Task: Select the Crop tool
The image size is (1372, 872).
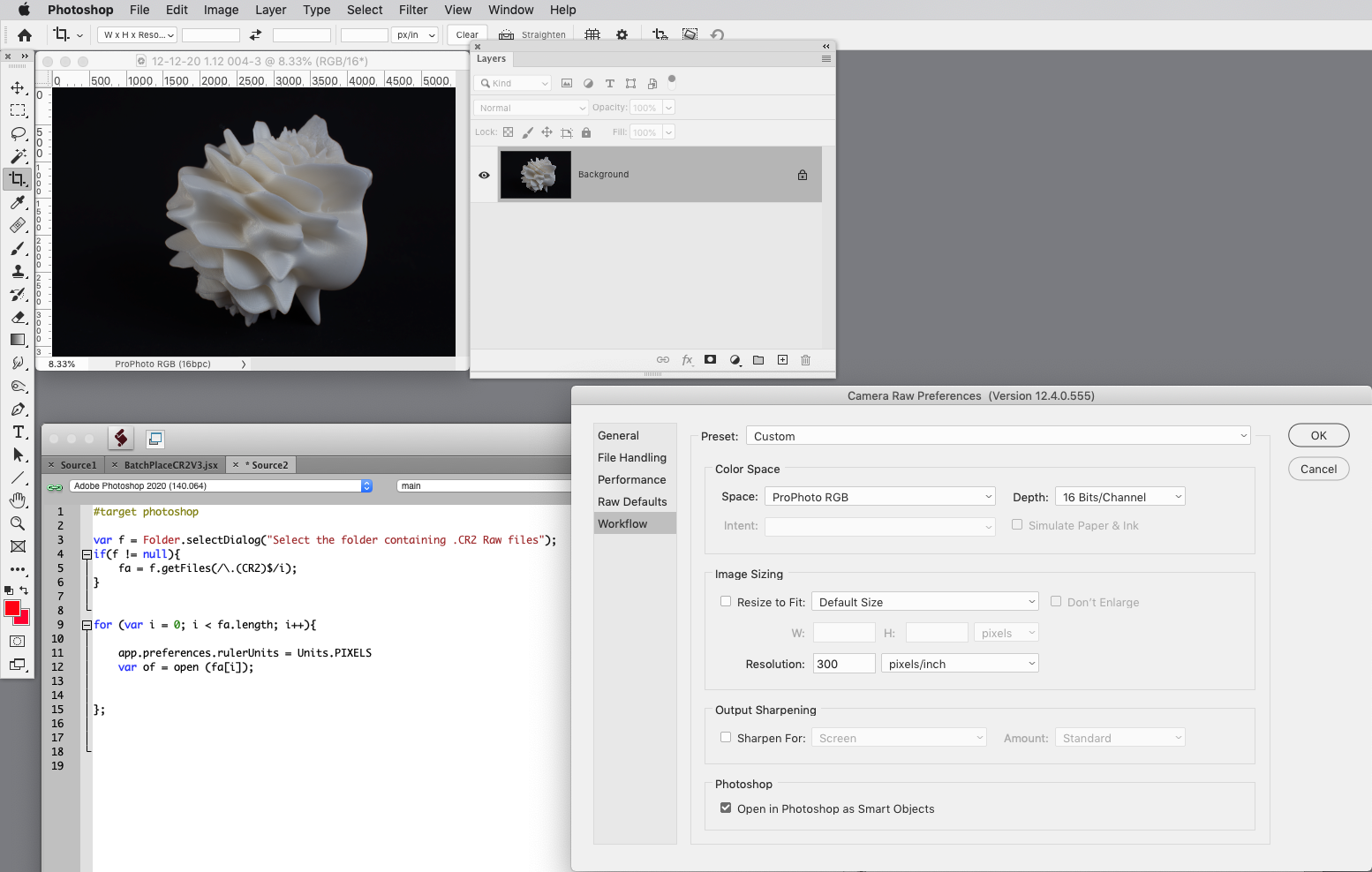Action: (x=18, y=178)
